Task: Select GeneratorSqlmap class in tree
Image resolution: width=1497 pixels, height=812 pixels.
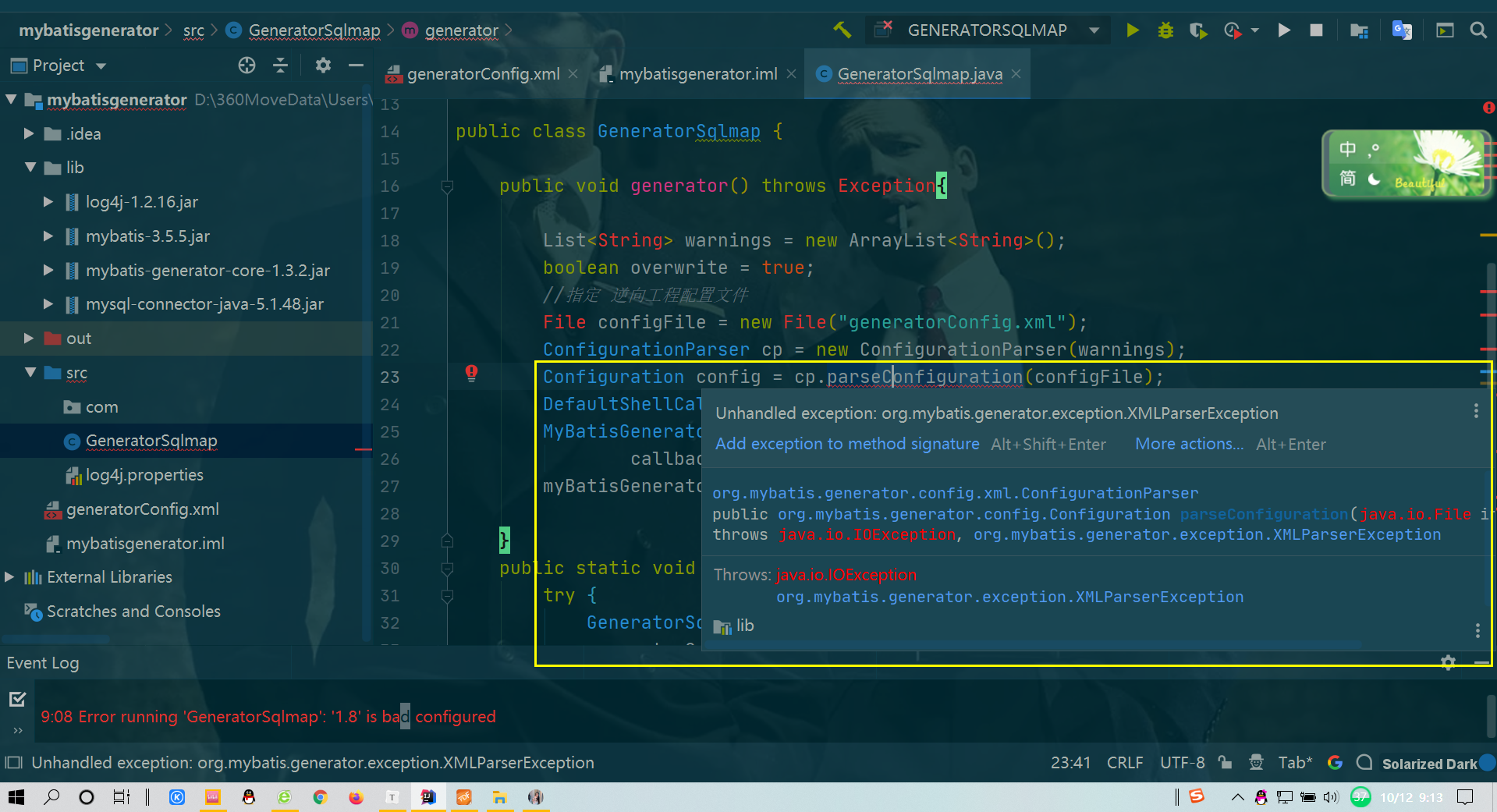Action: click(x=151, y=441)
